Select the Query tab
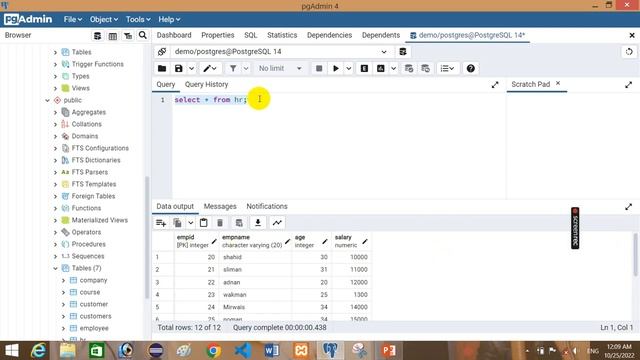This screenshot has height=360, width=640. point(166,84)
